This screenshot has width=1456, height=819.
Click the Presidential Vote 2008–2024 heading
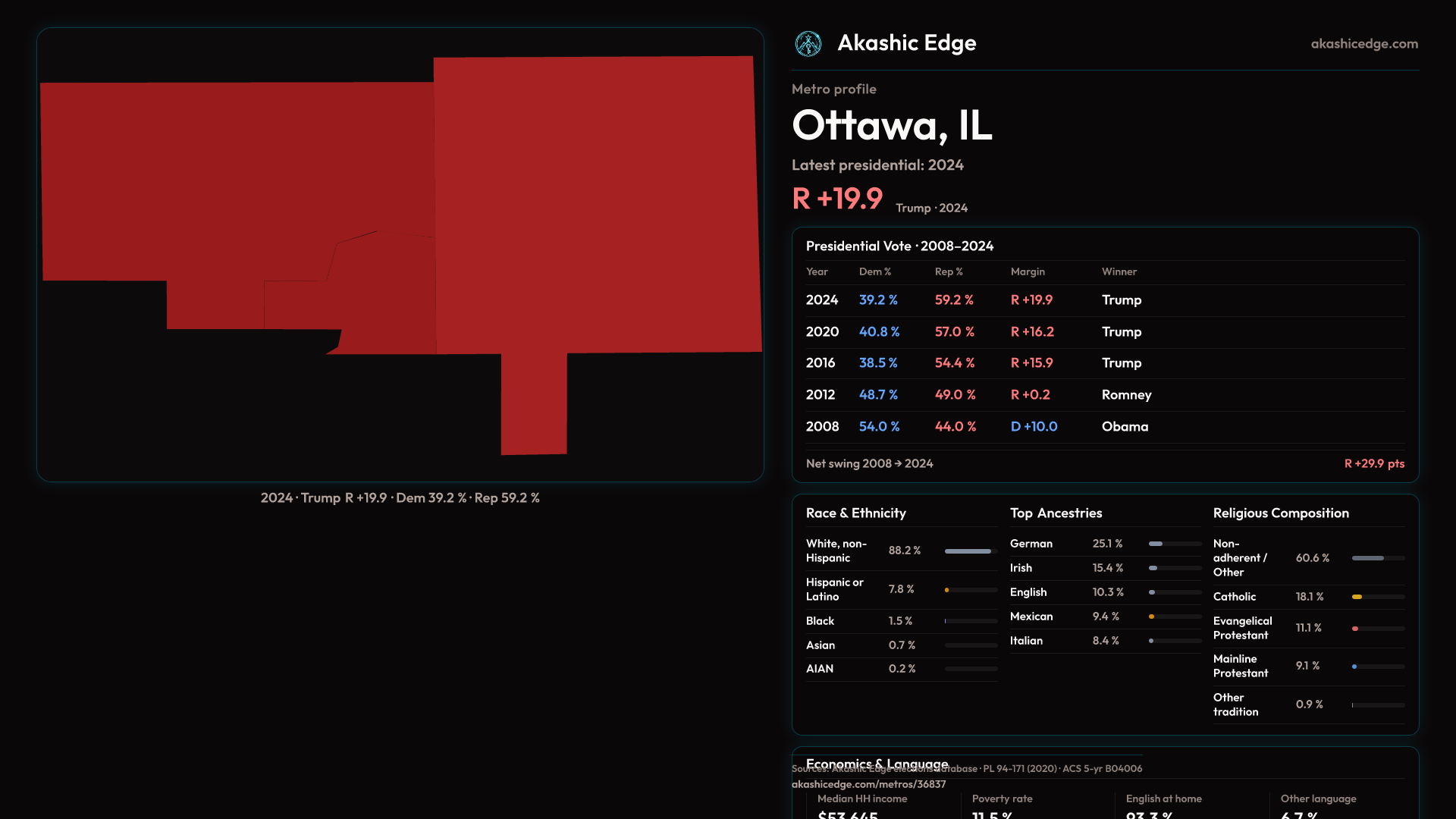point(899,246)
